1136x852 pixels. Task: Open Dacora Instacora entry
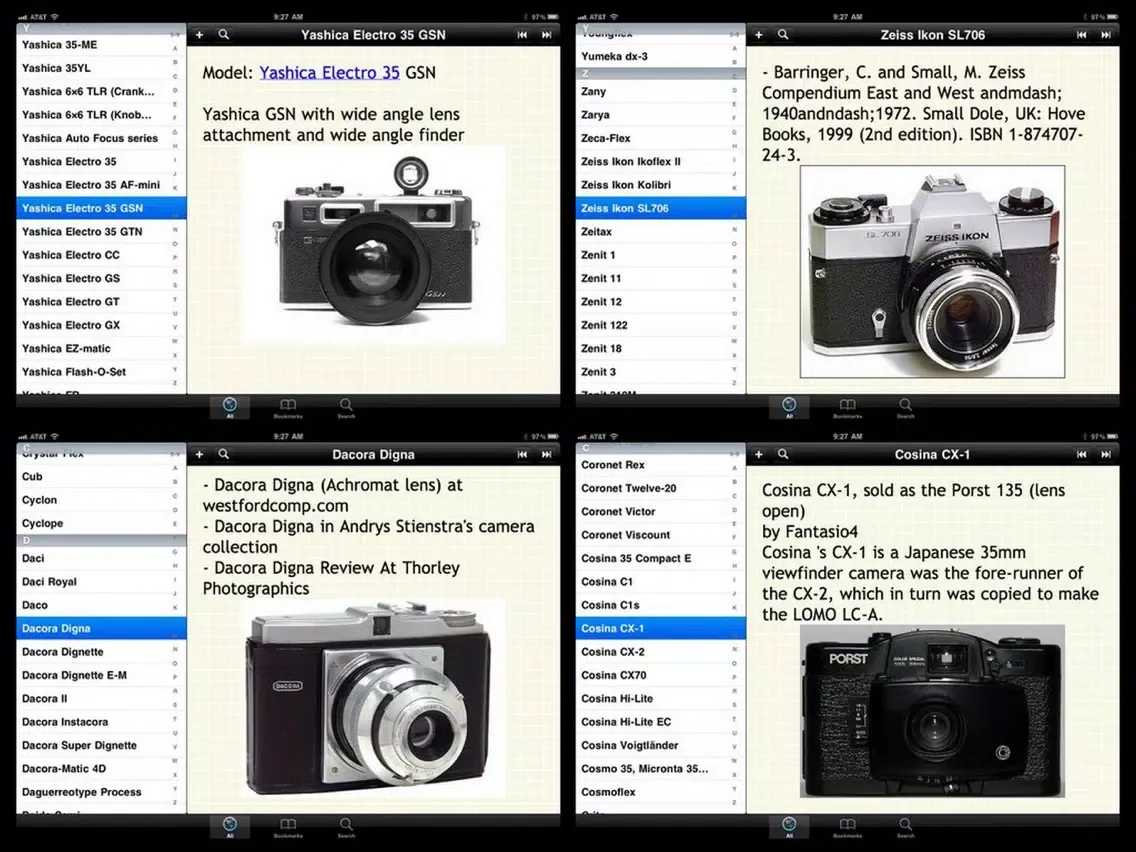(101, 722)
